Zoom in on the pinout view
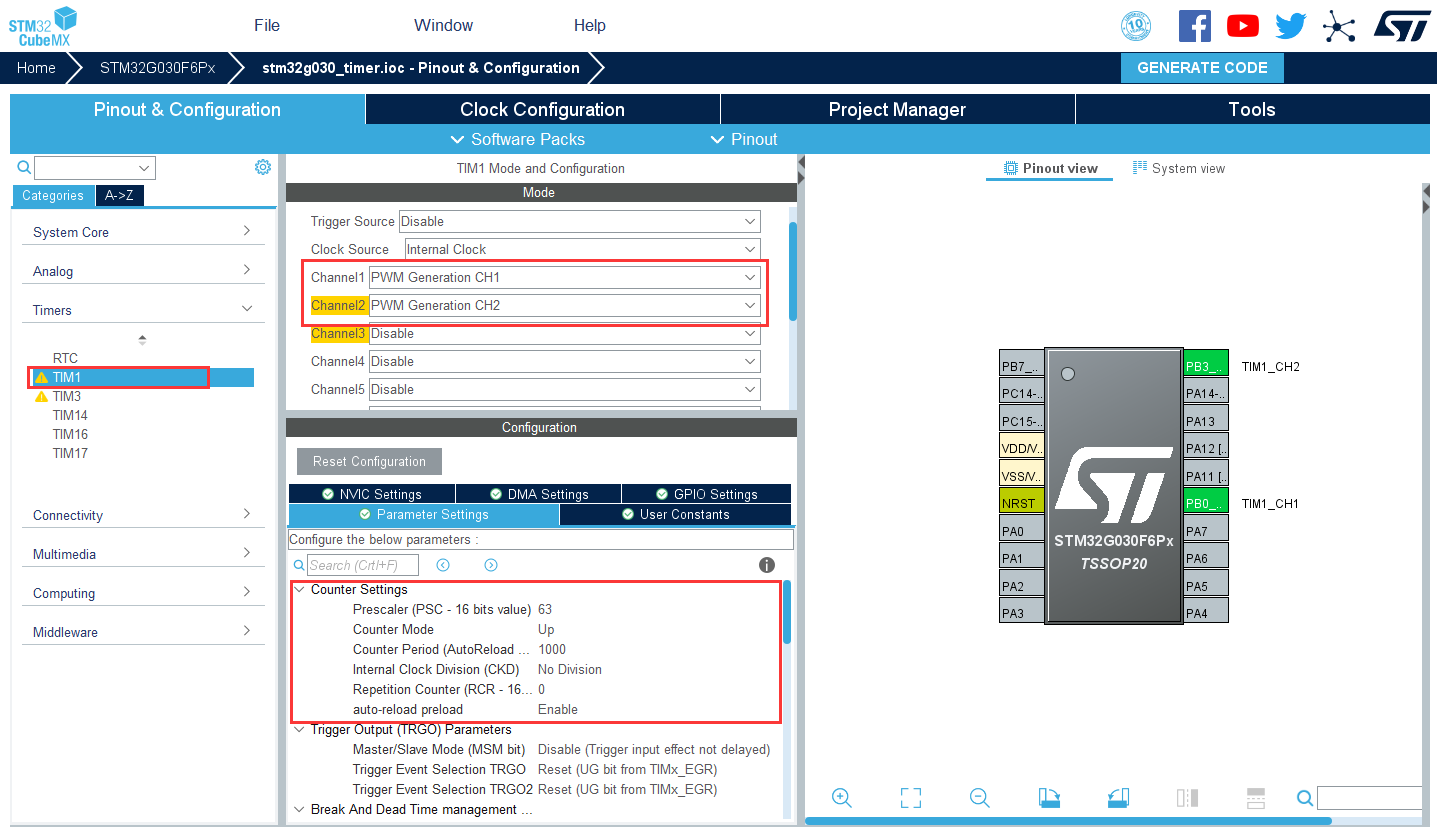 842,797
